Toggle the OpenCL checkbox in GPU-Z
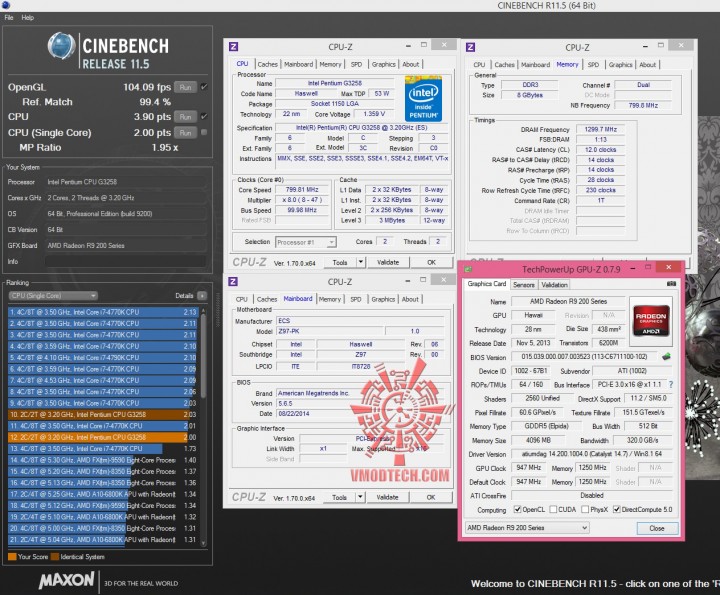This screenshot has width=720, height=595. point(518,509)
